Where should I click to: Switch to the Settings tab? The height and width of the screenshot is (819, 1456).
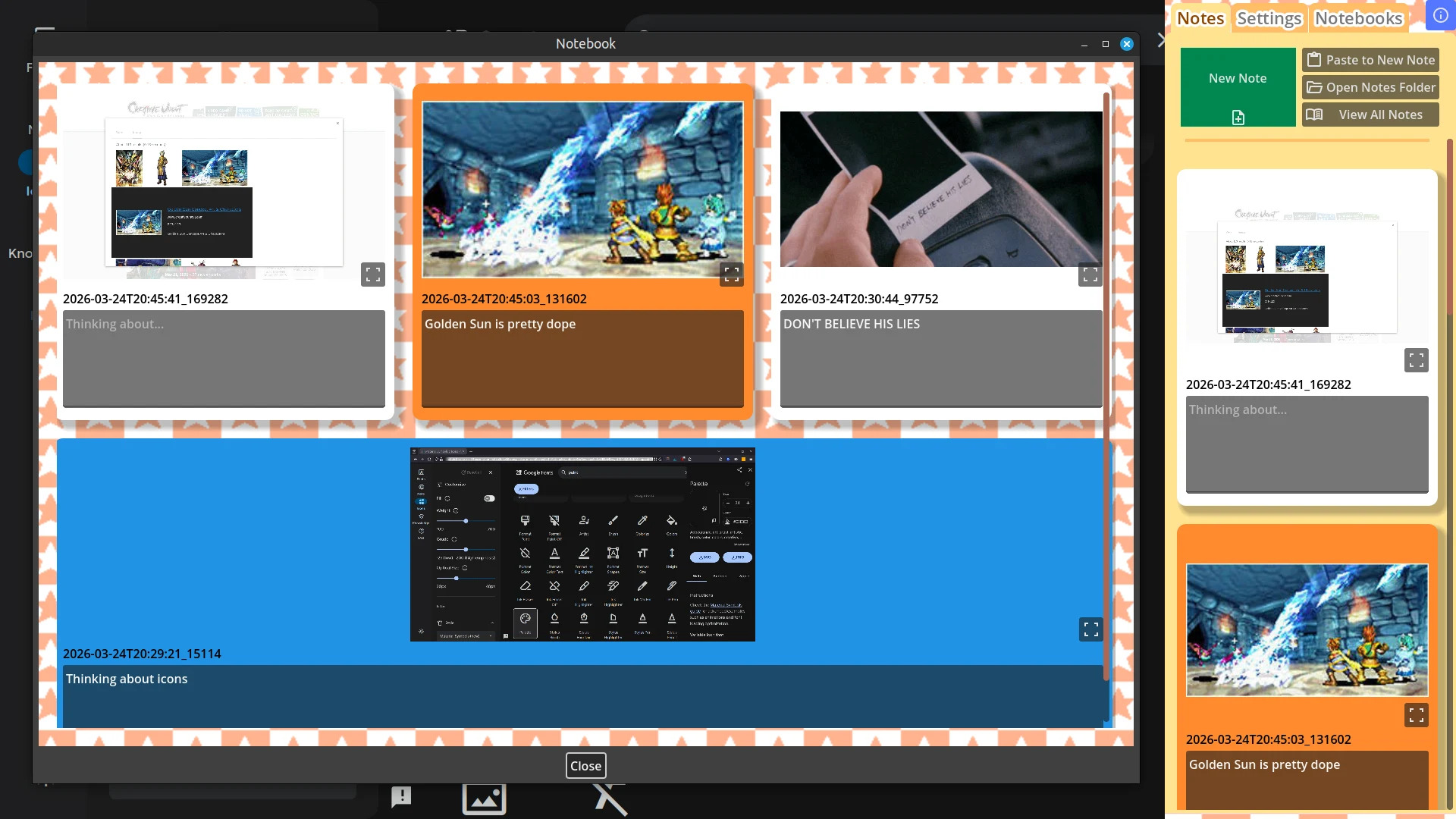[1269, 18]
